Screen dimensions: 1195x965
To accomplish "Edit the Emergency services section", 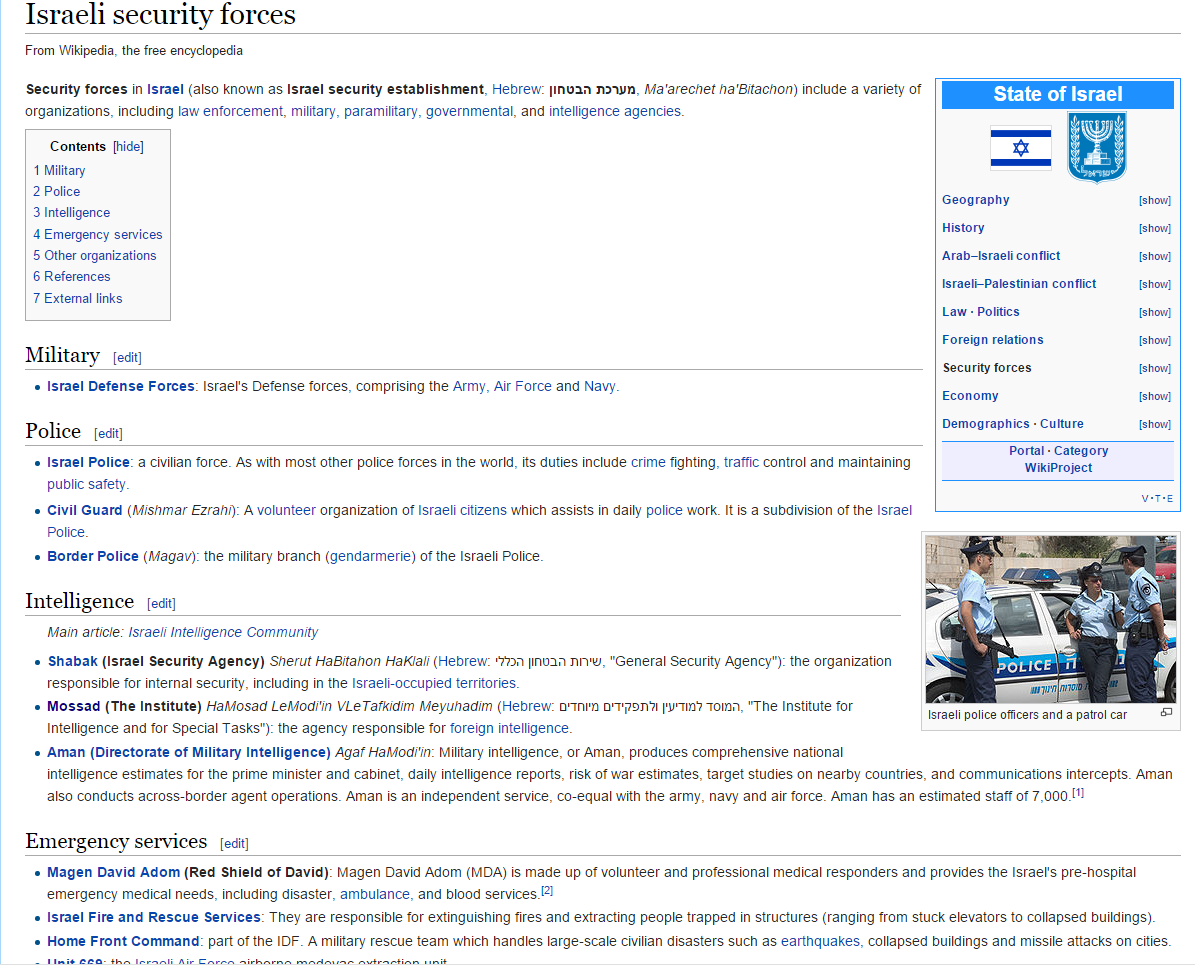I will (234, 844).
